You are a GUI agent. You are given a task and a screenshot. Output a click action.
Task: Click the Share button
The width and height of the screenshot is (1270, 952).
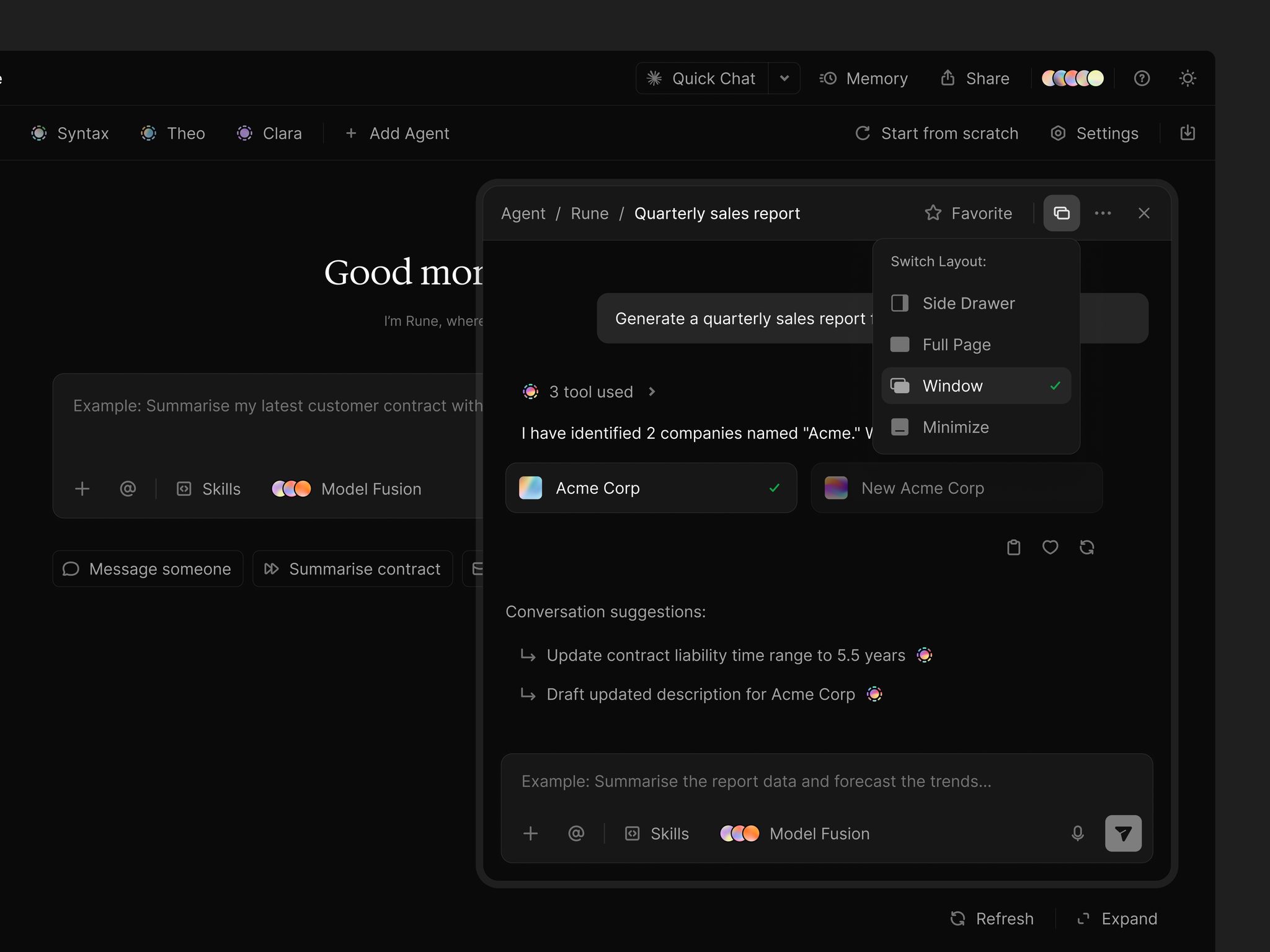point(975,78)
